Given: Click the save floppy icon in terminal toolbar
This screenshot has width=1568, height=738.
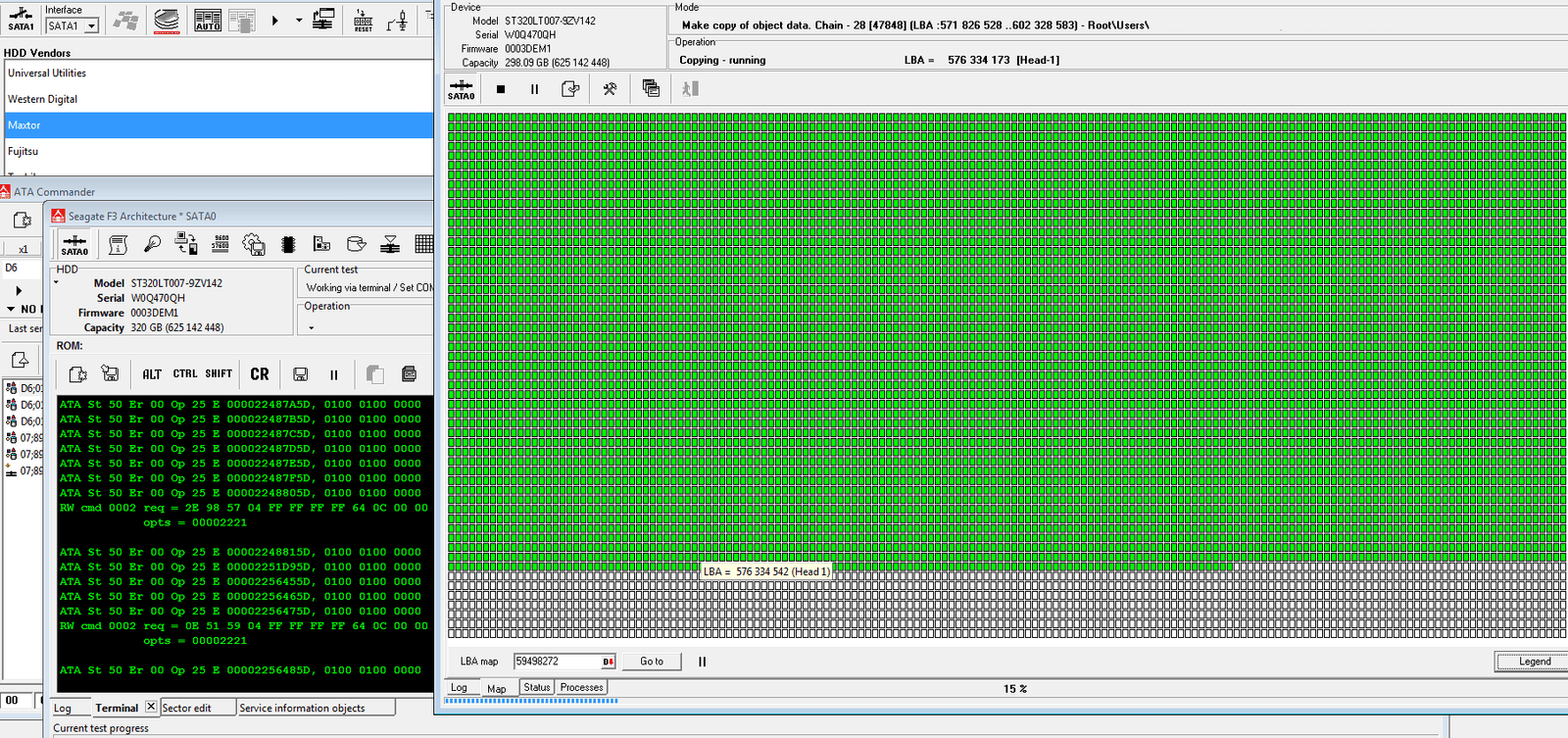Looking at the screenshot, I should [x=301, y=374].
